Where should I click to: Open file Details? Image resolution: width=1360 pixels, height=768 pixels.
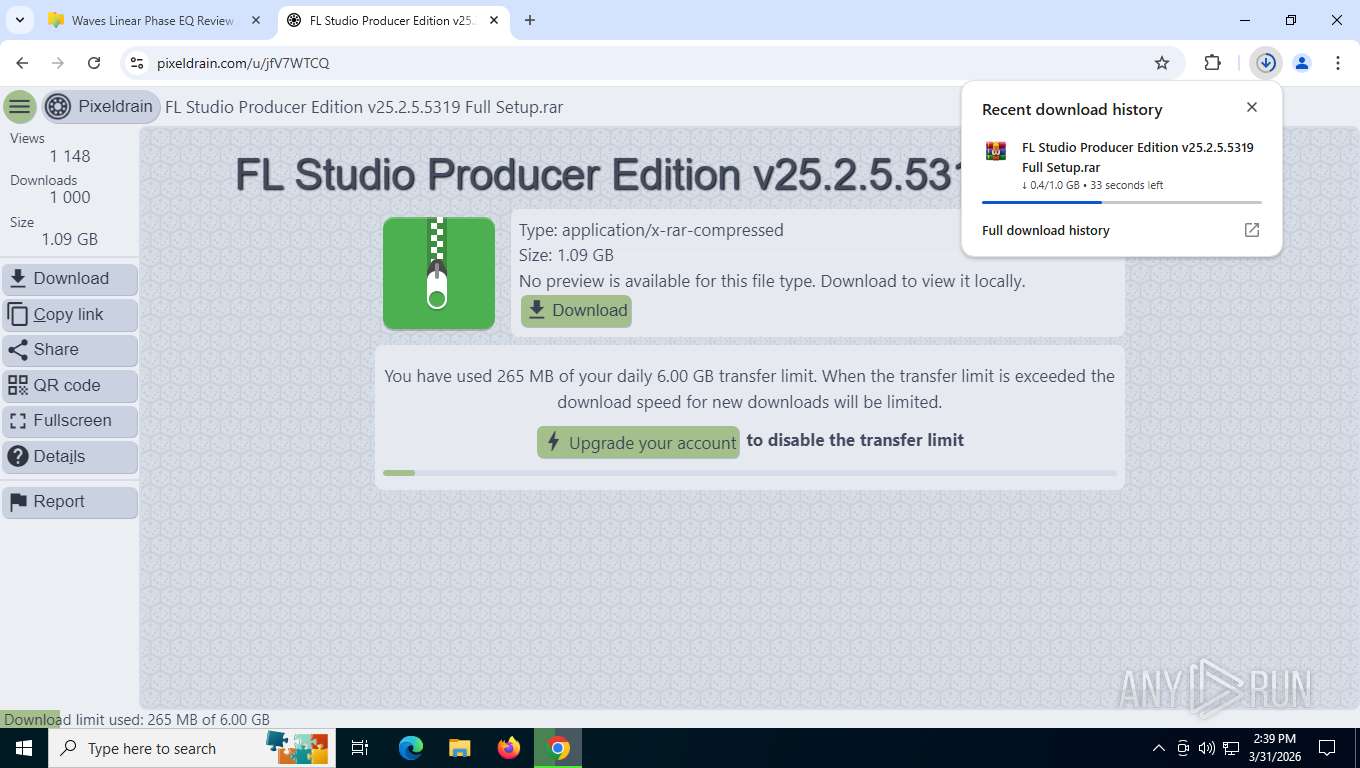tap(70, 457)
